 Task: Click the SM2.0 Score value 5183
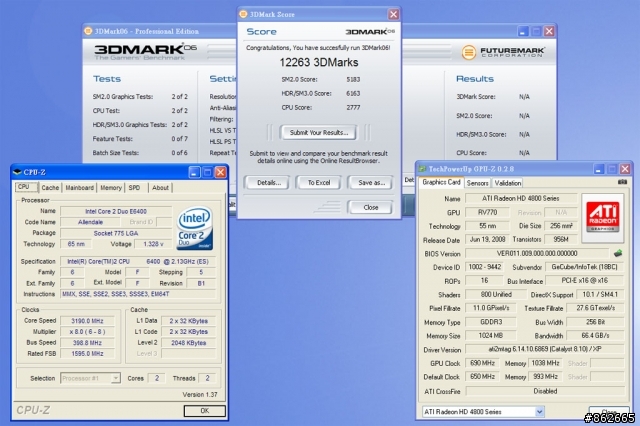coord(353,80)
